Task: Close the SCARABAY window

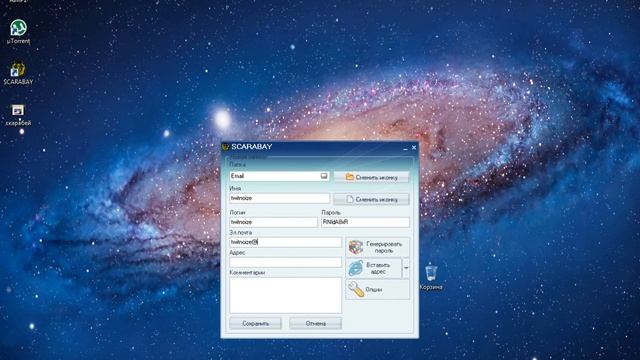Action: pyautogui.click(x=414, y=147)
